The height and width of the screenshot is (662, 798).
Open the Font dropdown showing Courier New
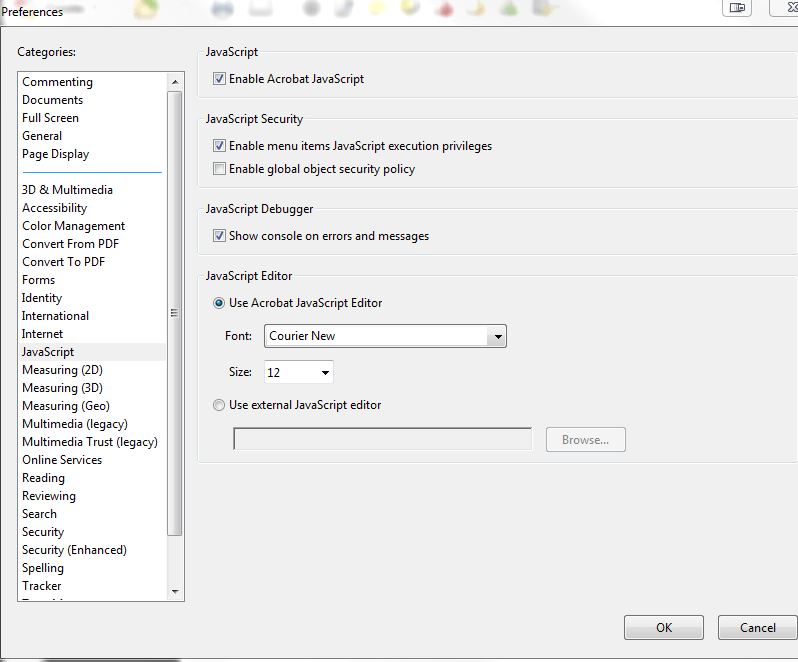point(385,336)
